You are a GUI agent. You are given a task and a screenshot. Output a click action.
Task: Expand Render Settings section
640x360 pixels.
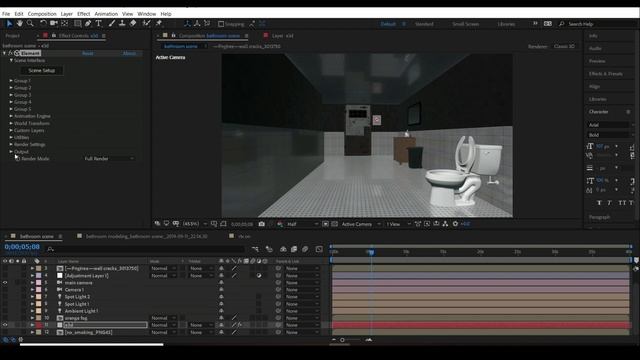(x=11, y=144)
